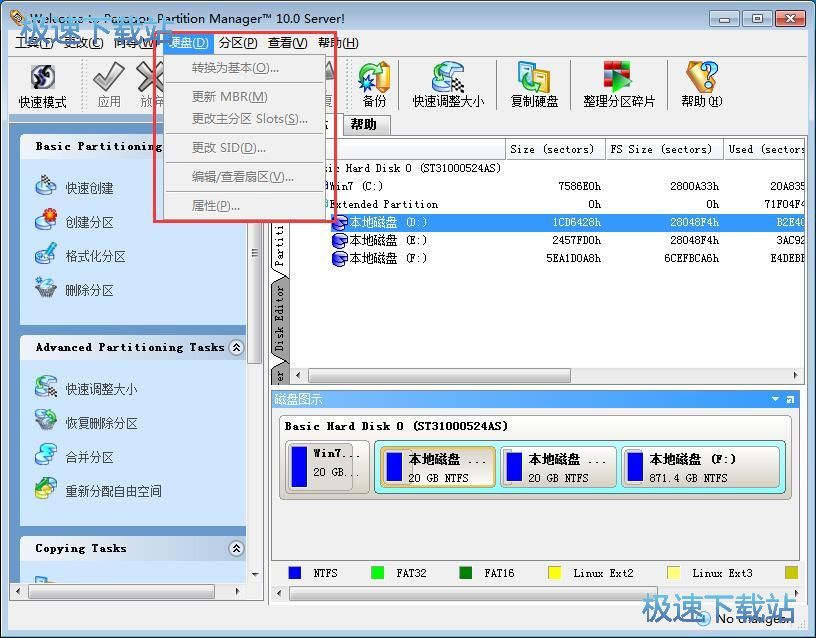This screenshot has height=638, width=816.
Task: Choose 合并分区 in the sidebar
Action: click(89, 457)
